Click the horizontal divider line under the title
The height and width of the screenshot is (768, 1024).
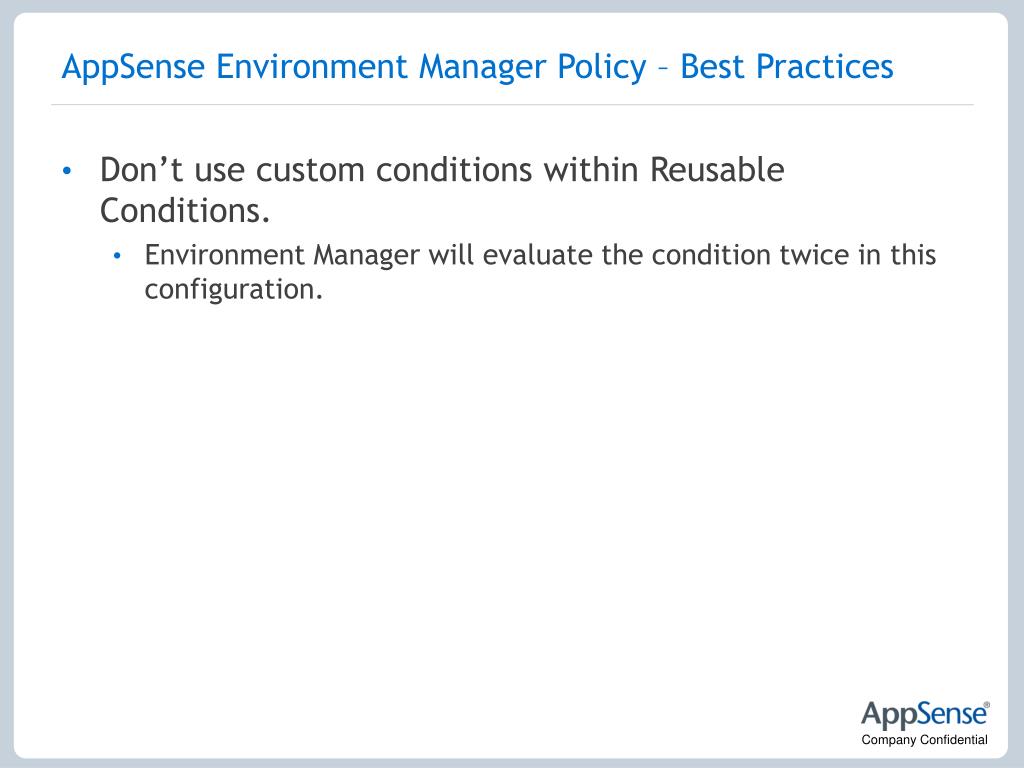(x=512, y=104)
